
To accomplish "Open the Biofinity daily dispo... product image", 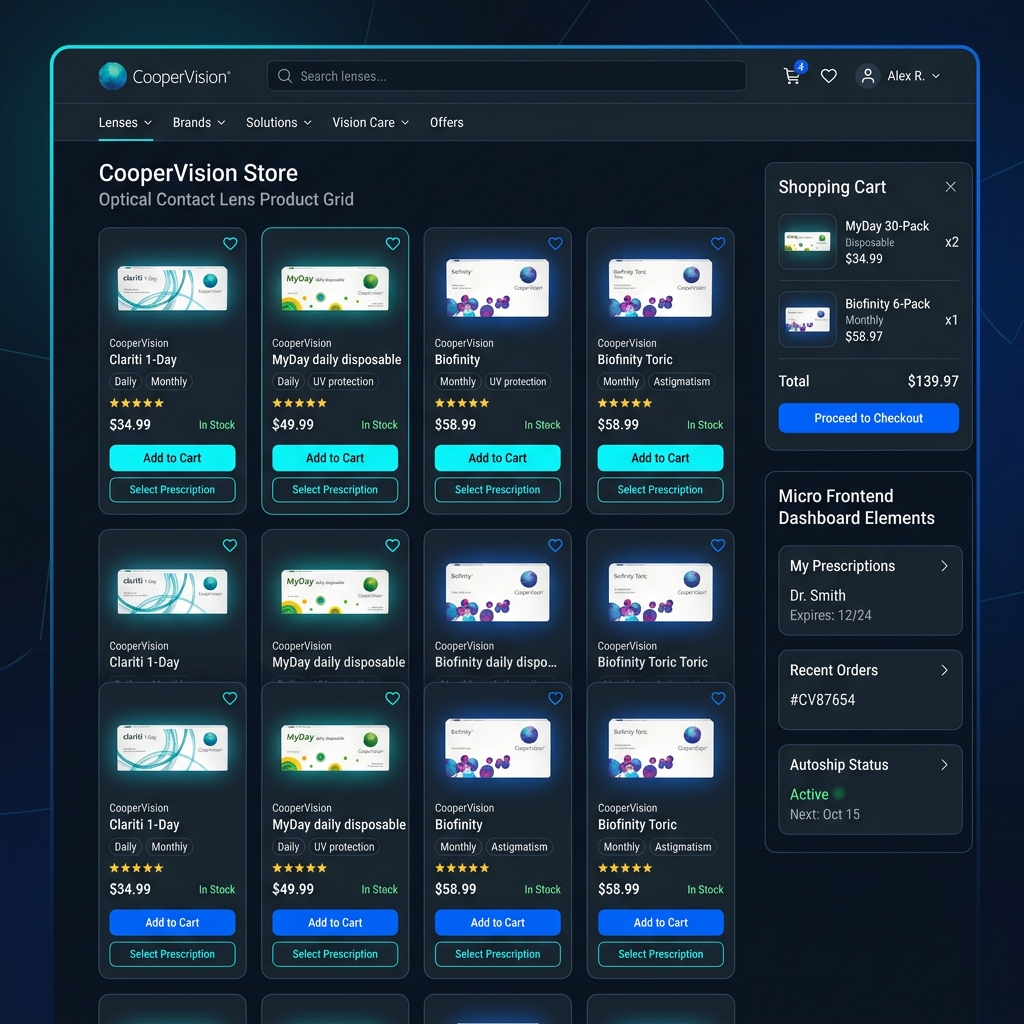I will pos(498,592).
